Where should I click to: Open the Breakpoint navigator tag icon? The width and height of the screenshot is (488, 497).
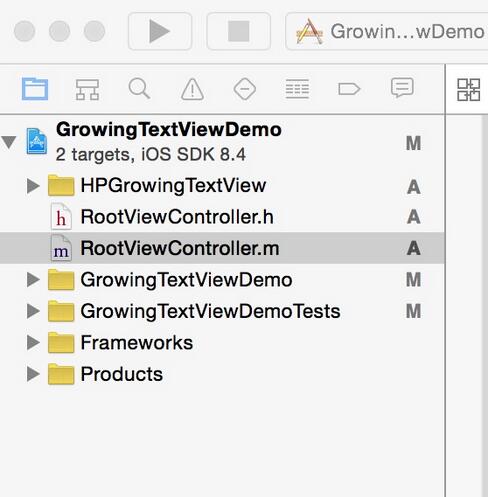(349, 89)
